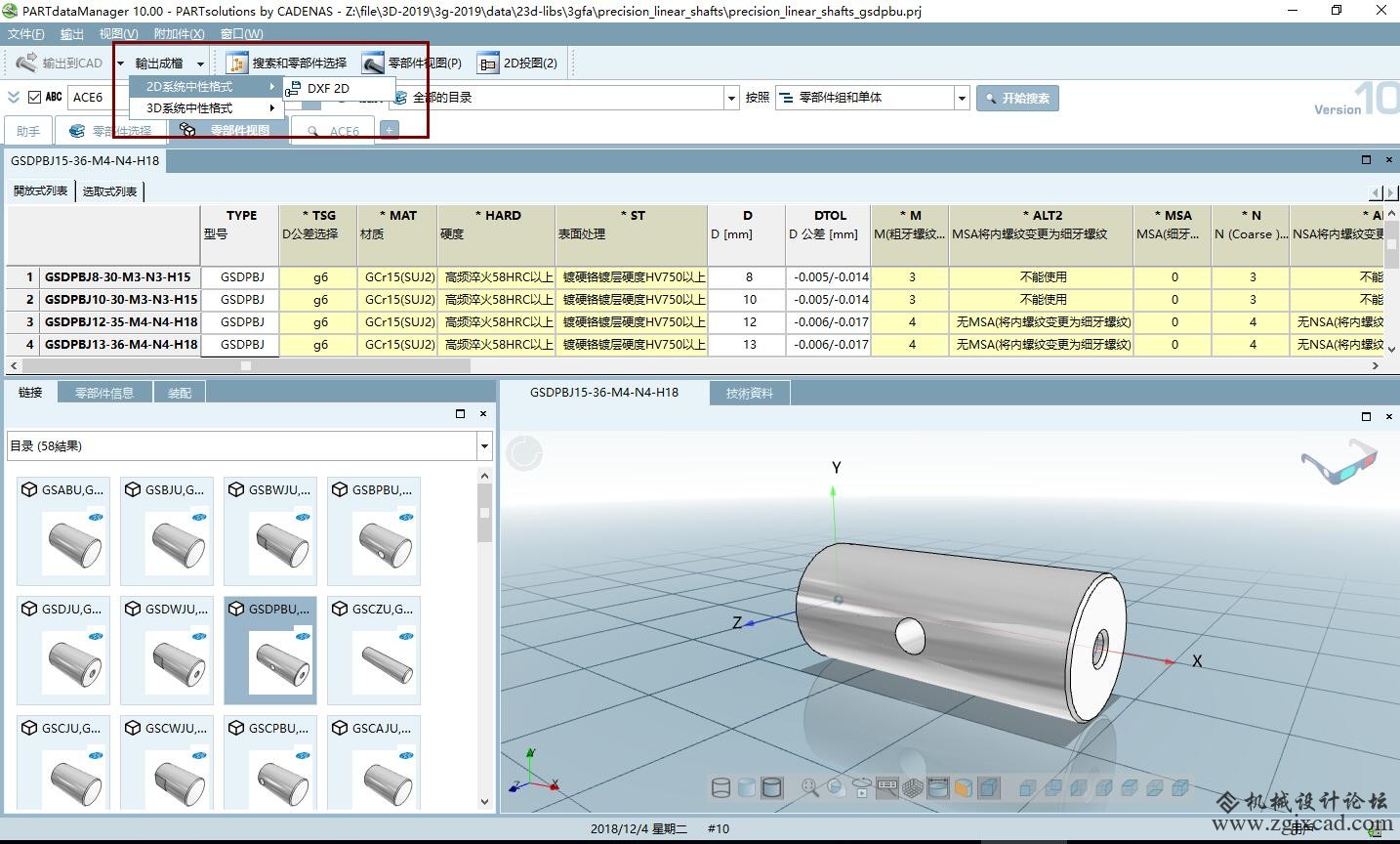The height and width of the screenshot is (844, 1400).
Task: Select the GSBJU thumbnail
Action: [167, 530]
